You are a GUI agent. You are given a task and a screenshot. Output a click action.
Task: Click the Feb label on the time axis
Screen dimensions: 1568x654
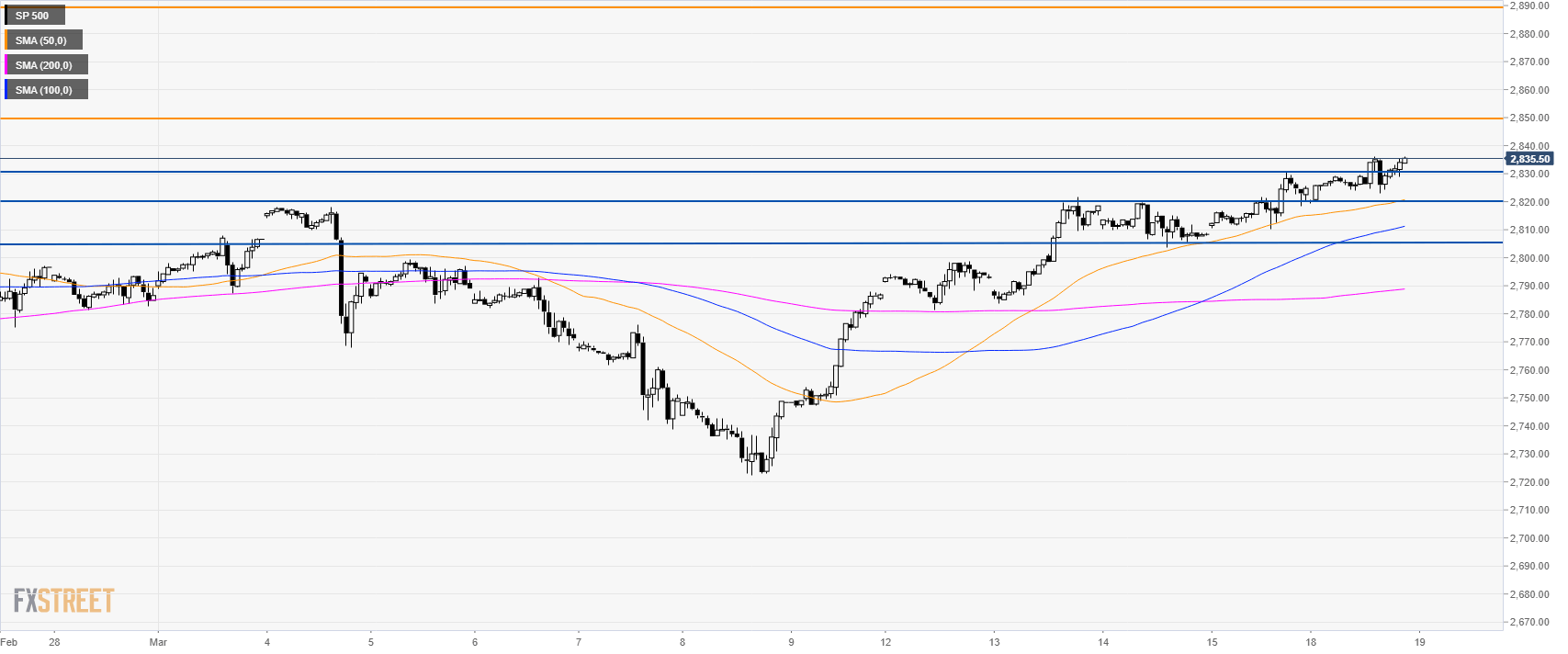[9, 642]
